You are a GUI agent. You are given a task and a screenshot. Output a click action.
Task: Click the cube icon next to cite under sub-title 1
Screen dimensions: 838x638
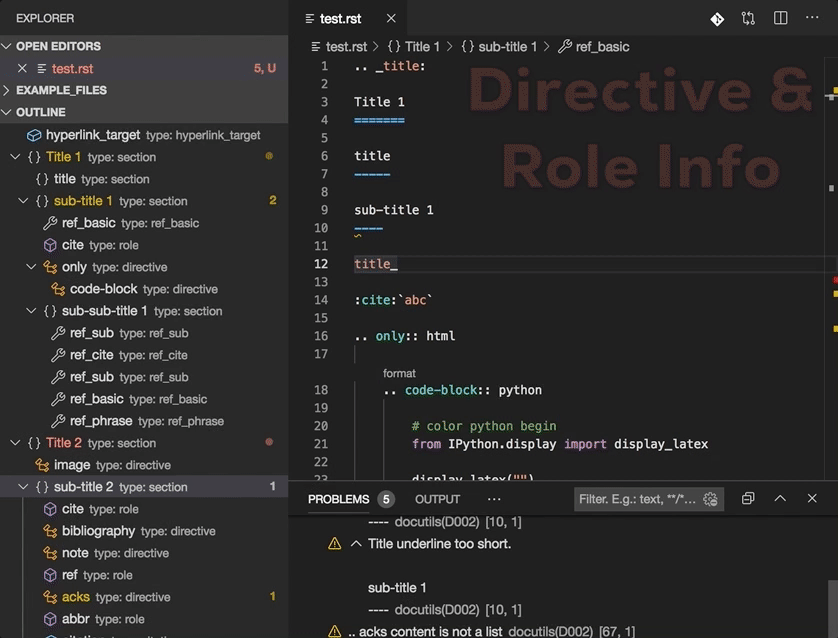point(50,245)
